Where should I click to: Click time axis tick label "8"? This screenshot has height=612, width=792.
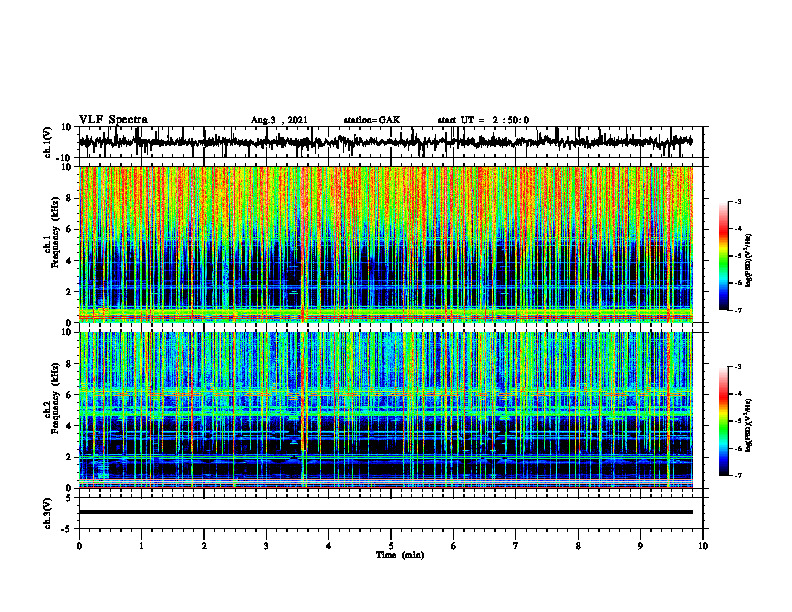point(578,546)
